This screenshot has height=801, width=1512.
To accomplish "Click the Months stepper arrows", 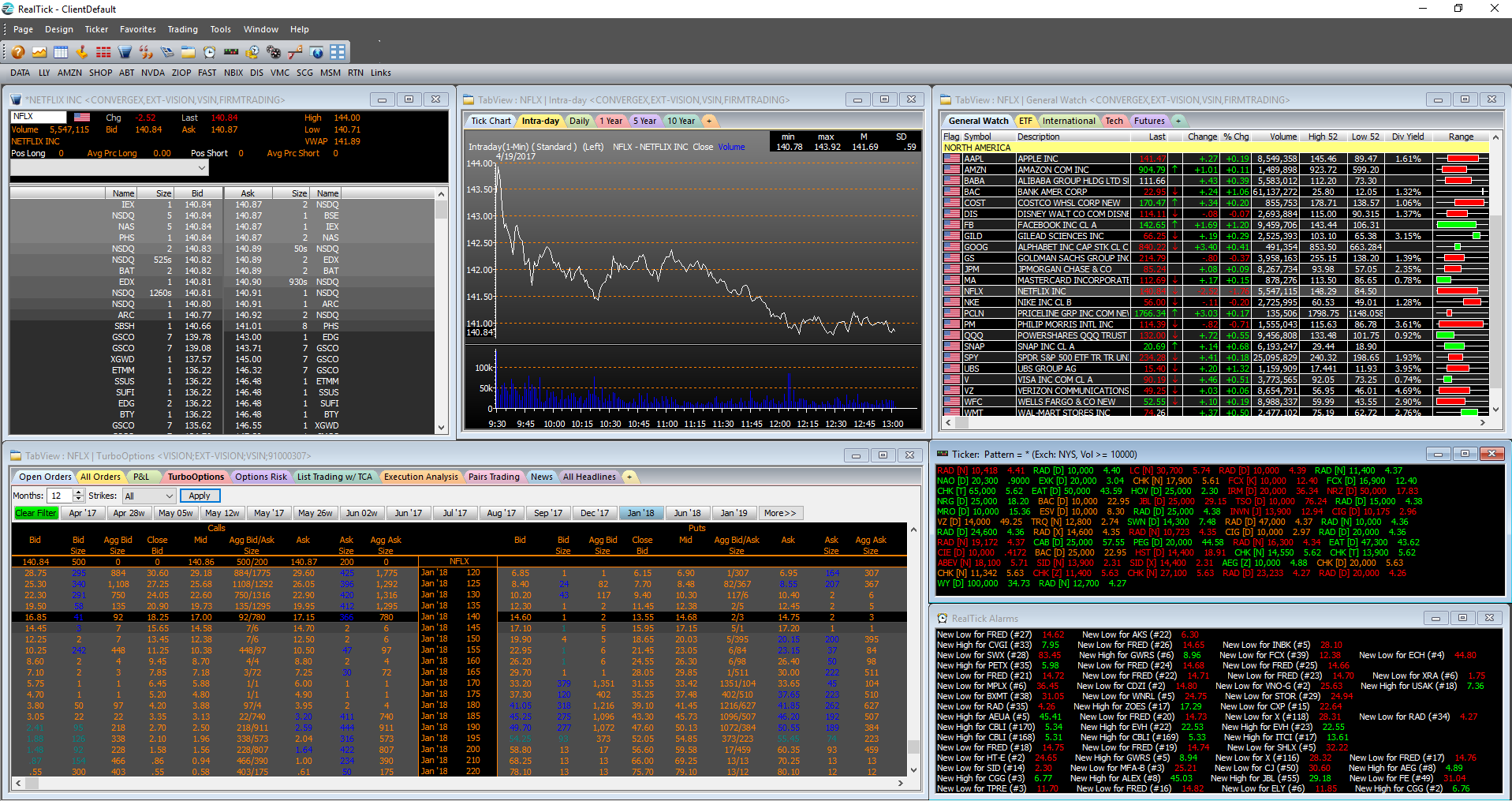I will point(78,496).
